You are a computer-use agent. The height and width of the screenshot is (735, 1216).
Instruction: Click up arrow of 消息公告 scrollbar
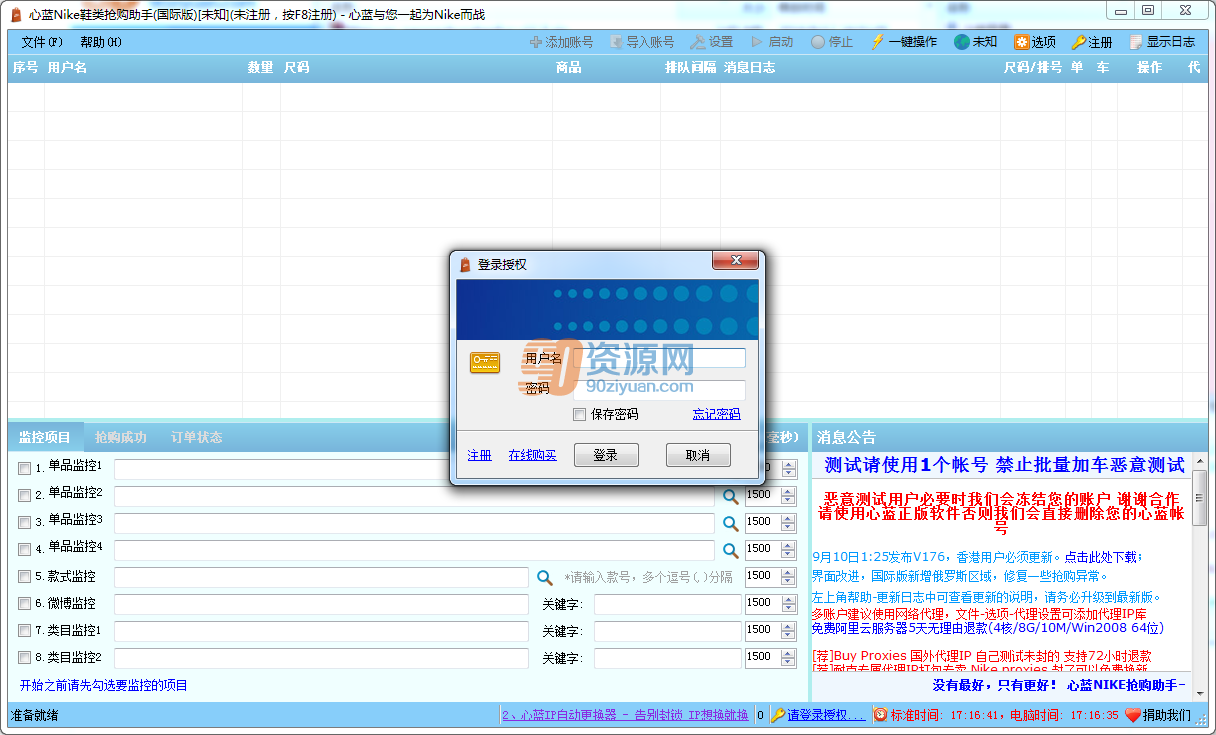tap(1200, 461)
